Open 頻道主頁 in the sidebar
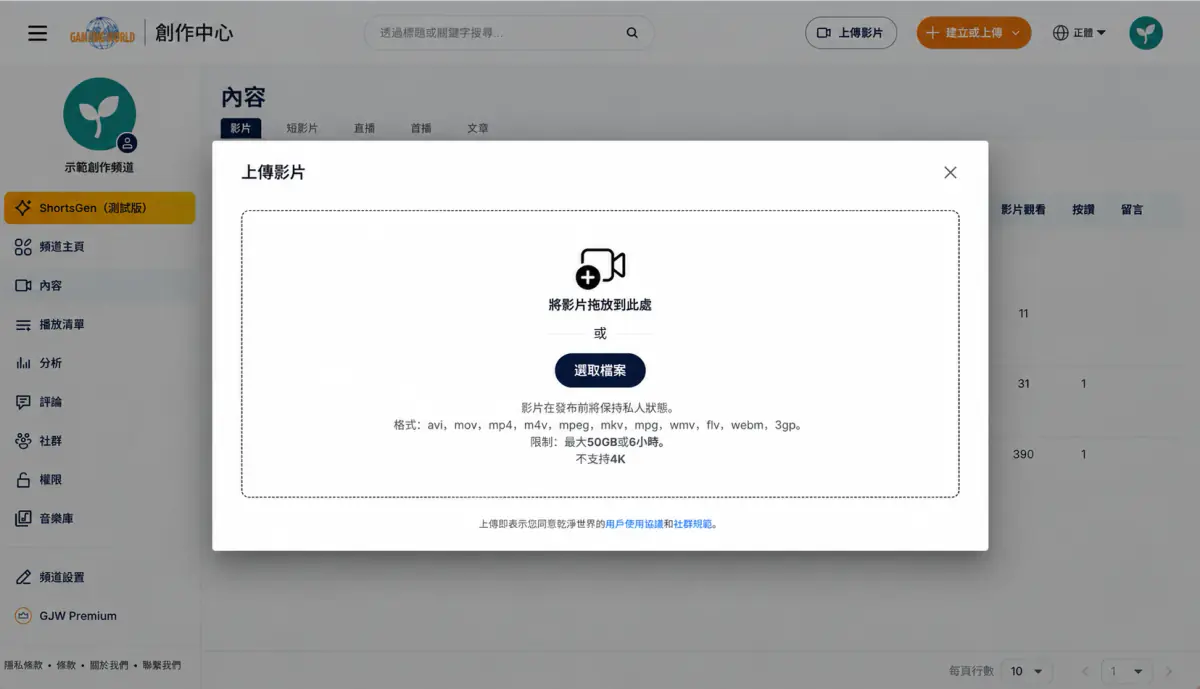 (x=99, y=247)
